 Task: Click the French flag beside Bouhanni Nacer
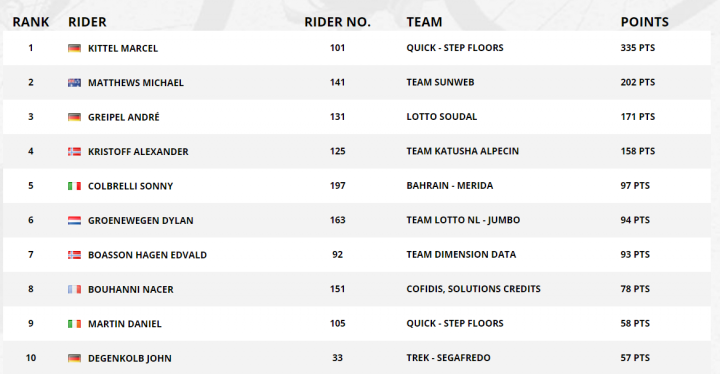point(74,289)
